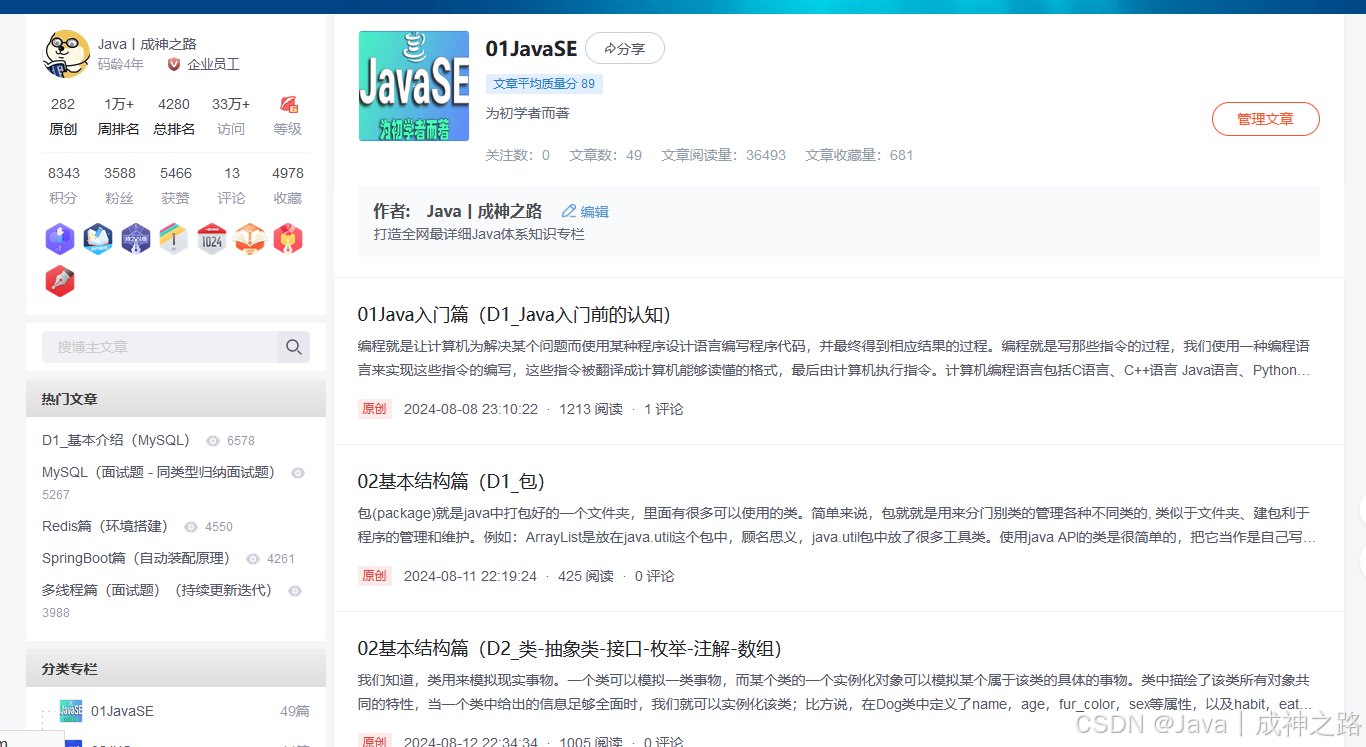Open the striped badge showing number 1
The width and height of the screenshot is (1366, 747).
pos(174,239)
